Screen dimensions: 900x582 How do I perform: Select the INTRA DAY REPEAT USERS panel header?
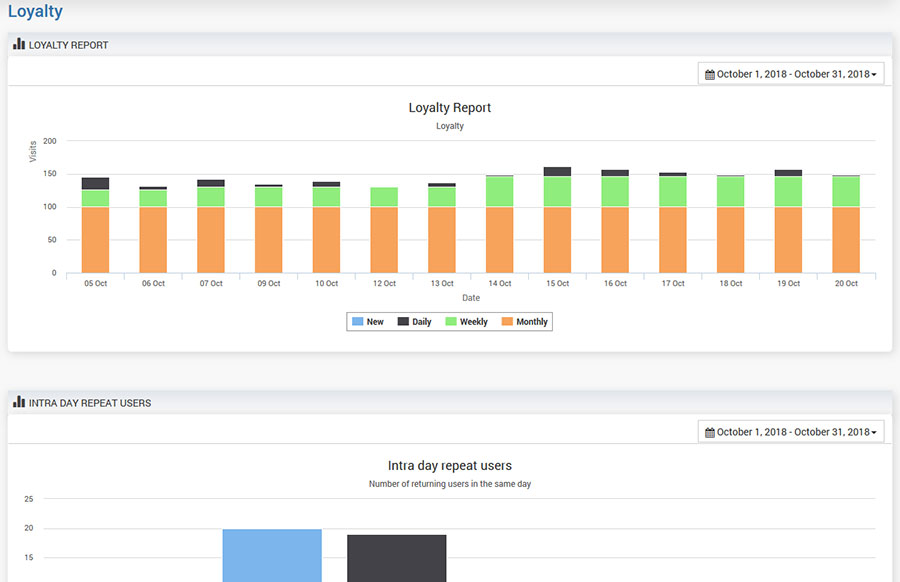click(x=90, y=403)
